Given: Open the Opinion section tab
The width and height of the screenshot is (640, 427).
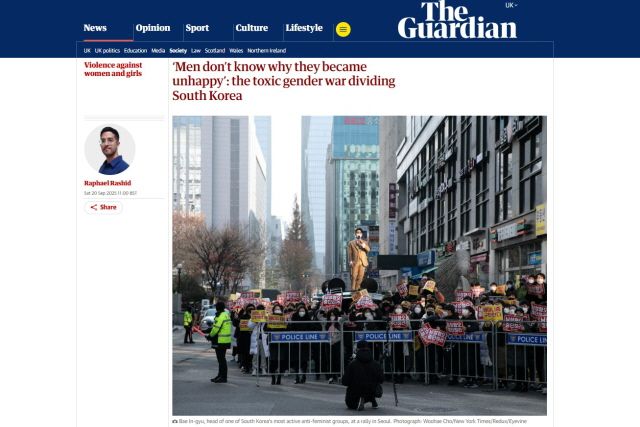Looking at the screenshot, I should tap(153, 28).
